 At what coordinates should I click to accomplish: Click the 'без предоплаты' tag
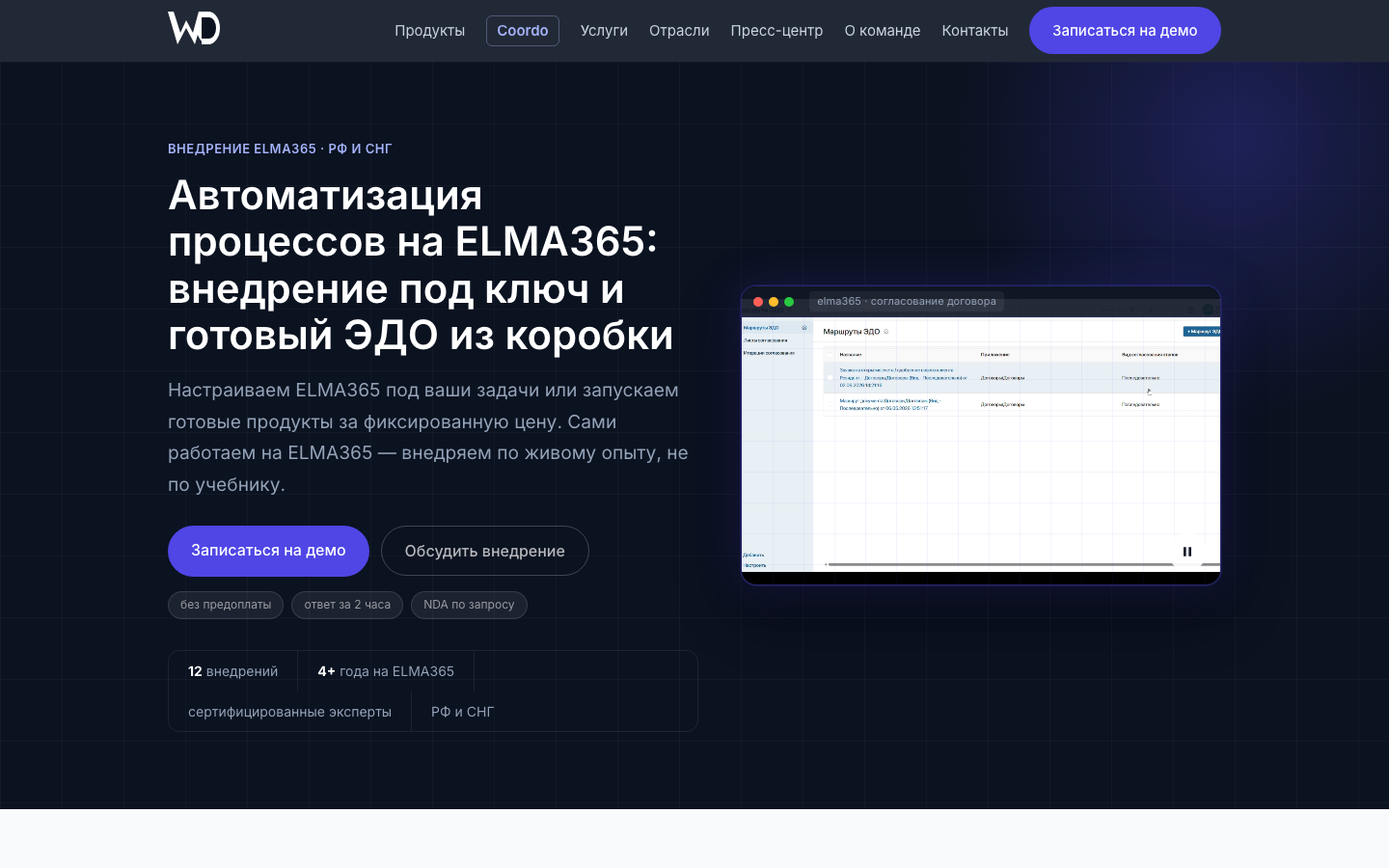[226, 605]
